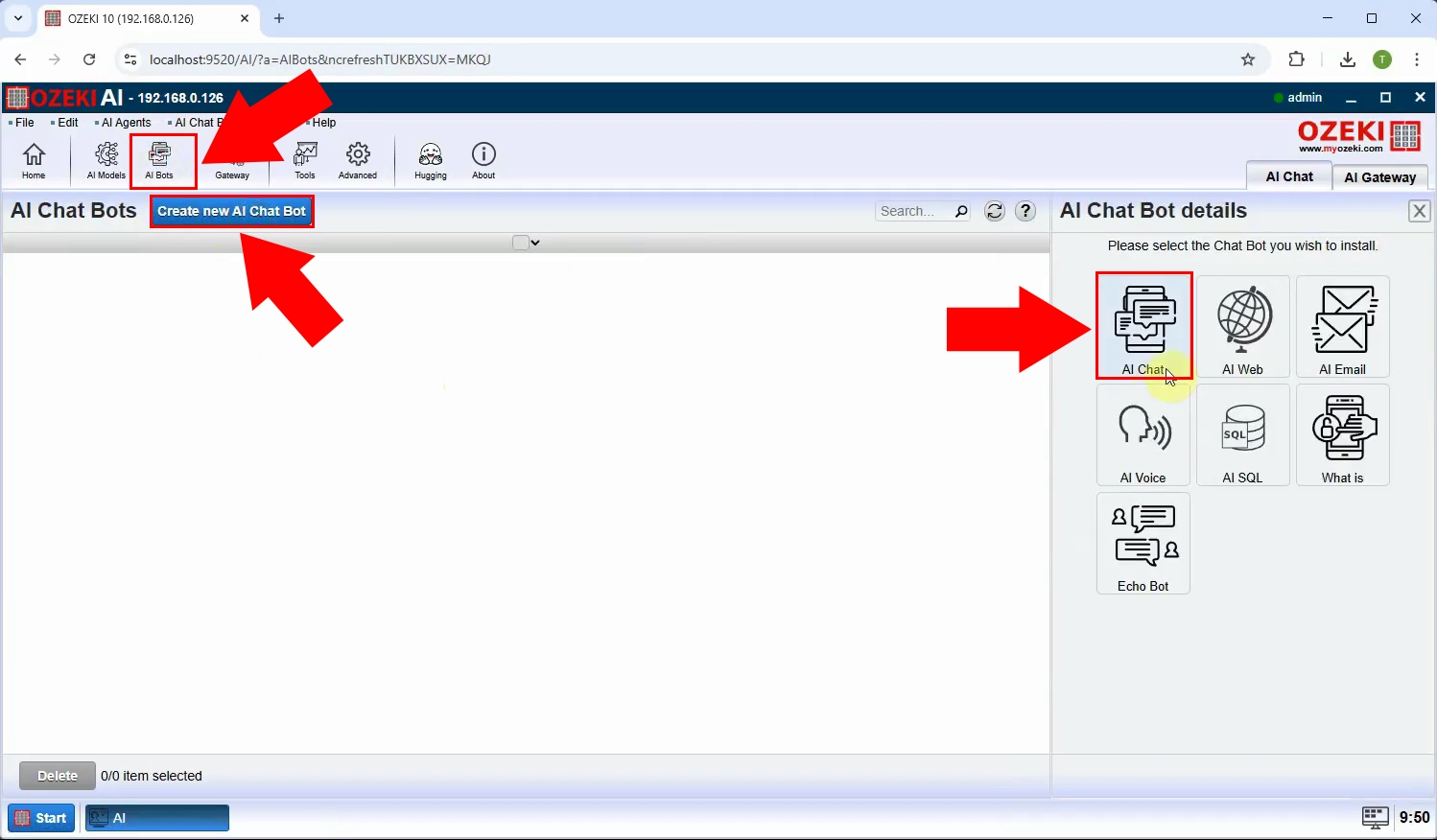Screen dimensions: 1437x840
Task: Select the Echo Bot type
Action: (1143, 544)
